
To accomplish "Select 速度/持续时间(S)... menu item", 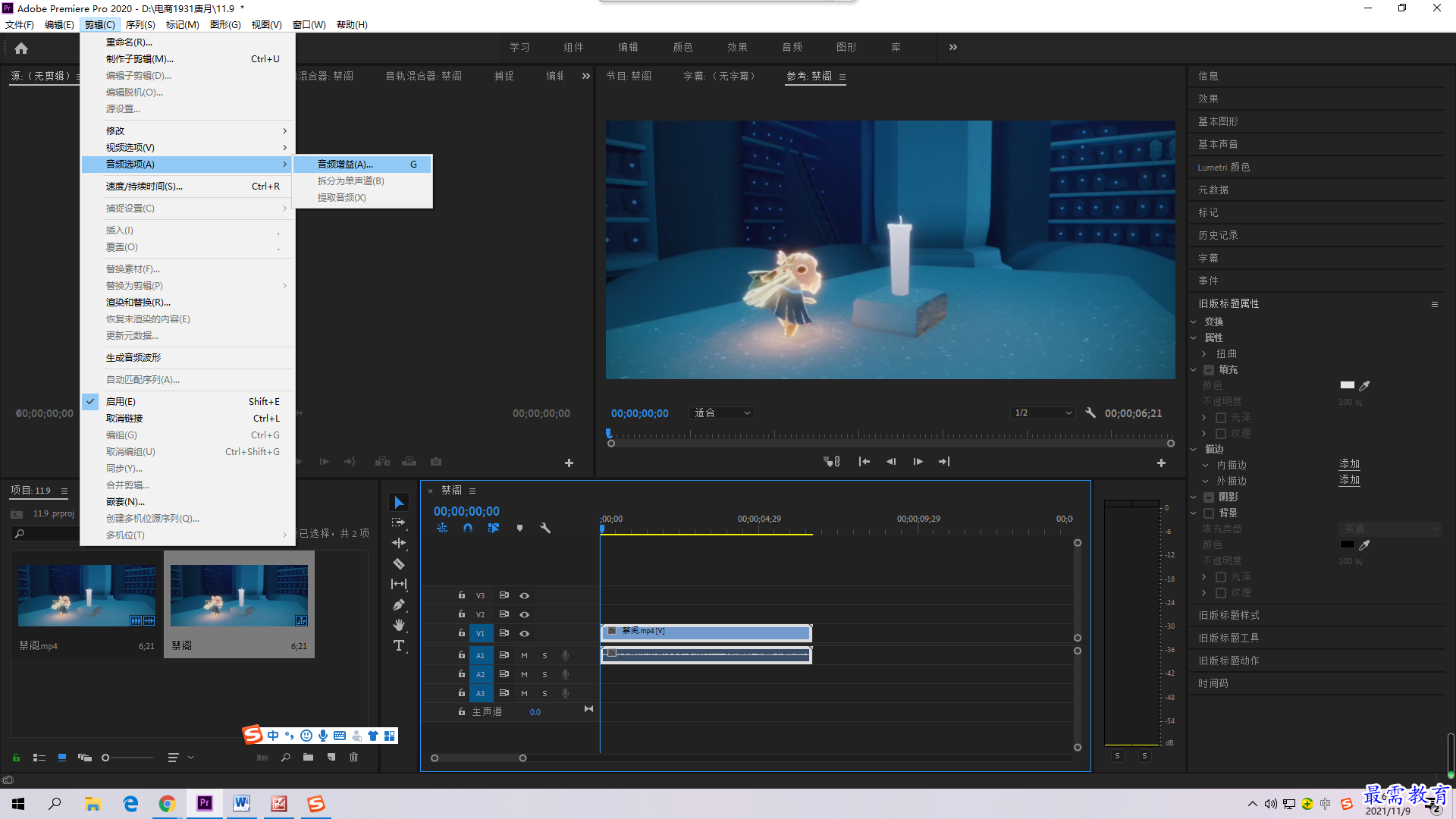I will (x=188, y=186).
